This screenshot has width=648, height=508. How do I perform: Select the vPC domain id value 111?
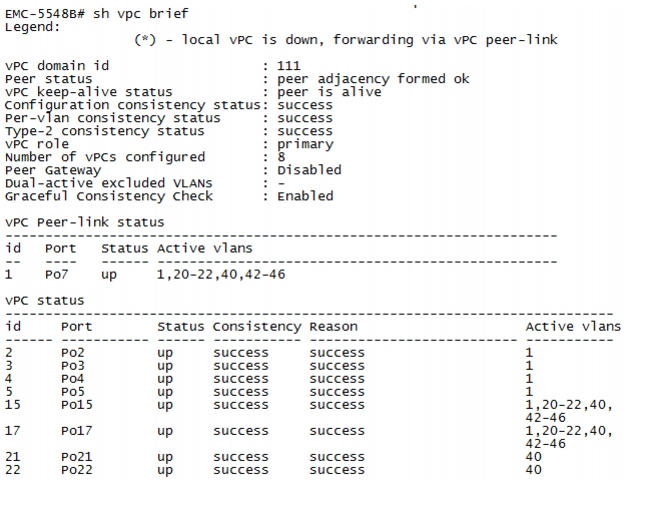[x=288, y=65]
